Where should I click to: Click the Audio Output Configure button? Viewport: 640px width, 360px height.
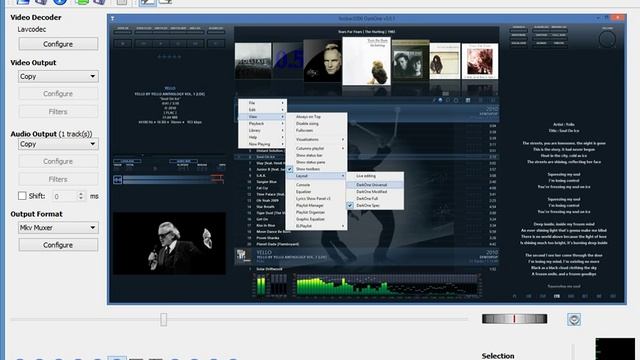pyautogui.click(x=58, y=161)
